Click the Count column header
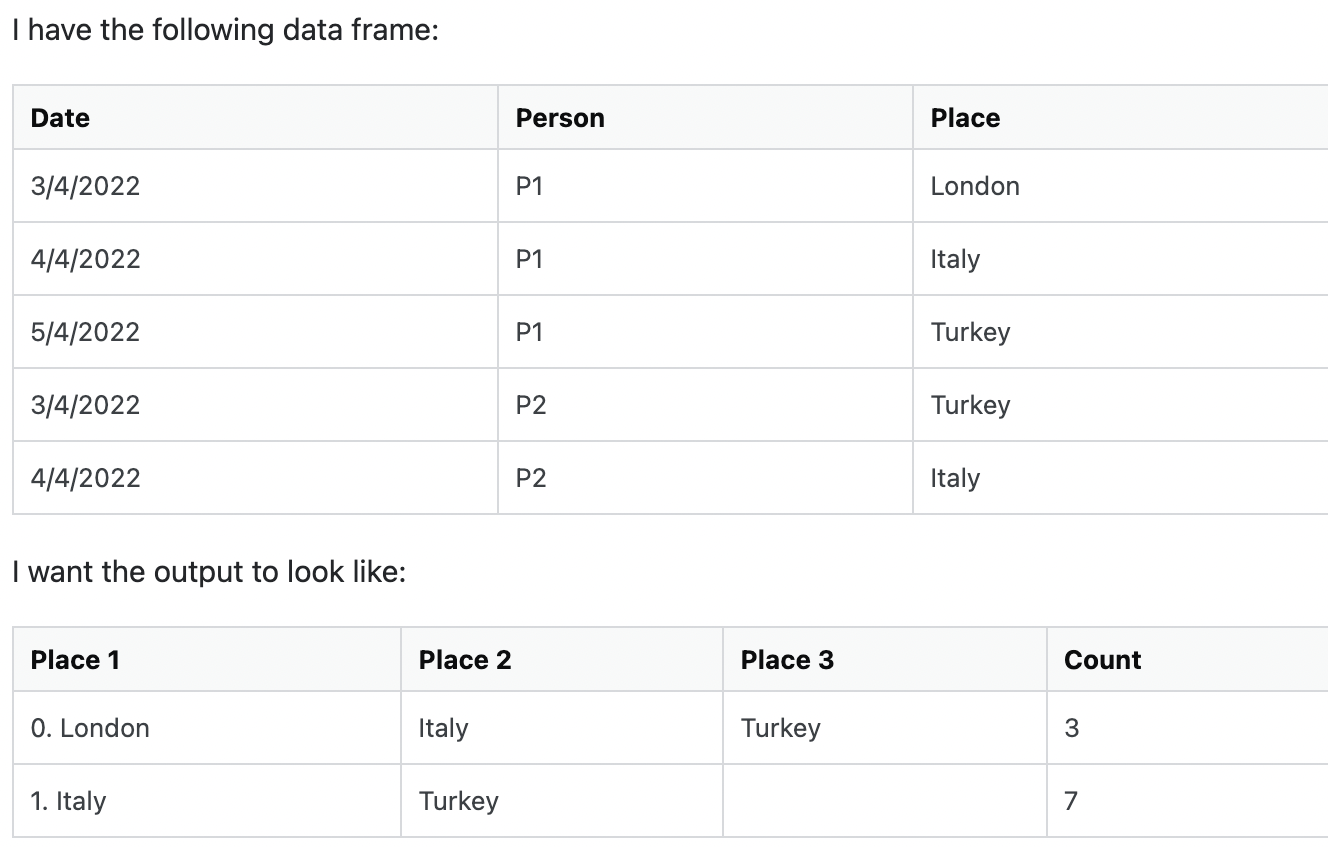The width and height of the screenshot is (1328, 847). (x=1103, y=660)
